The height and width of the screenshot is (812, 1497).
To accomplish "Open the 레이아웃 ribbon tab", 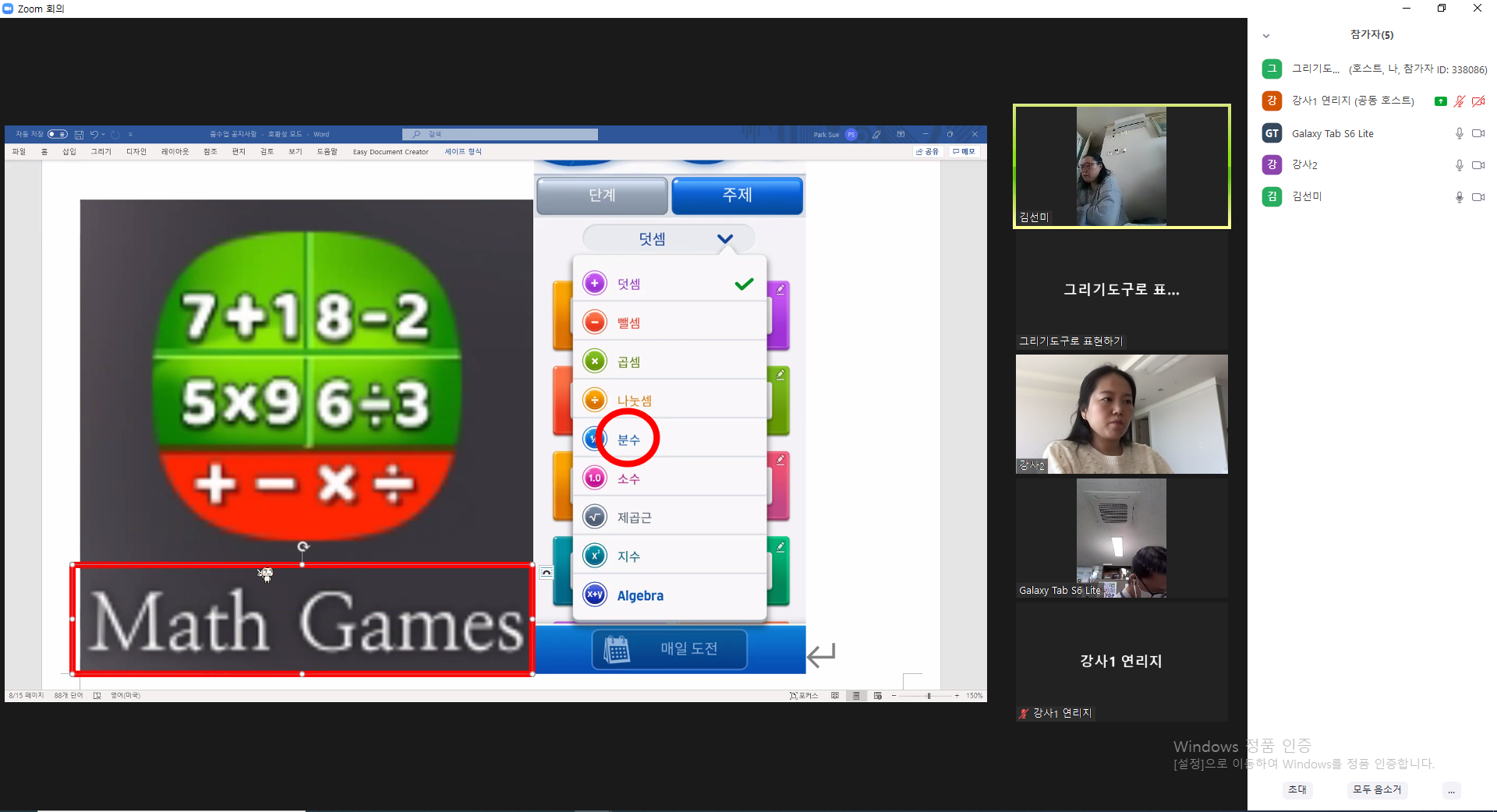I will (x=175, y=152).
